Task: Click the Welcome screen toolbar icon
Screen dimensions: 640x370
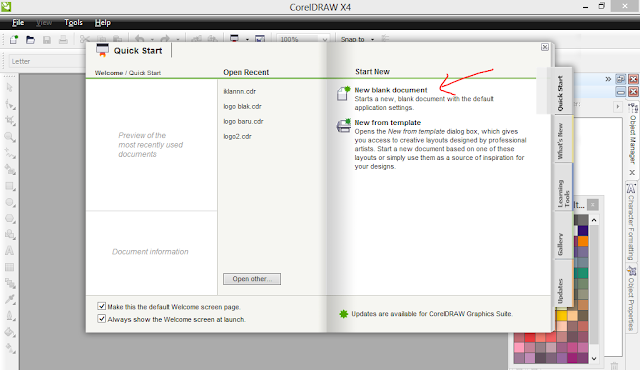Action: click(x=260, y=39)
